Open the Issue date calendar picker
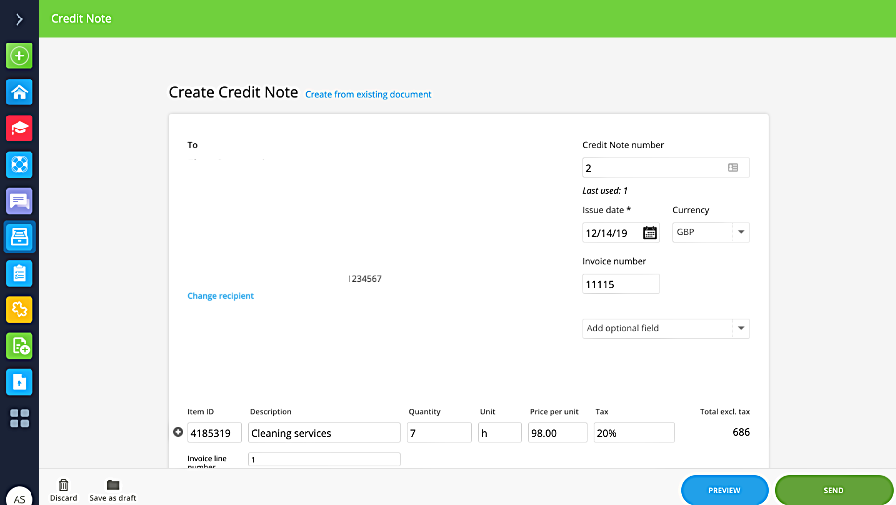 click(650, 233)
